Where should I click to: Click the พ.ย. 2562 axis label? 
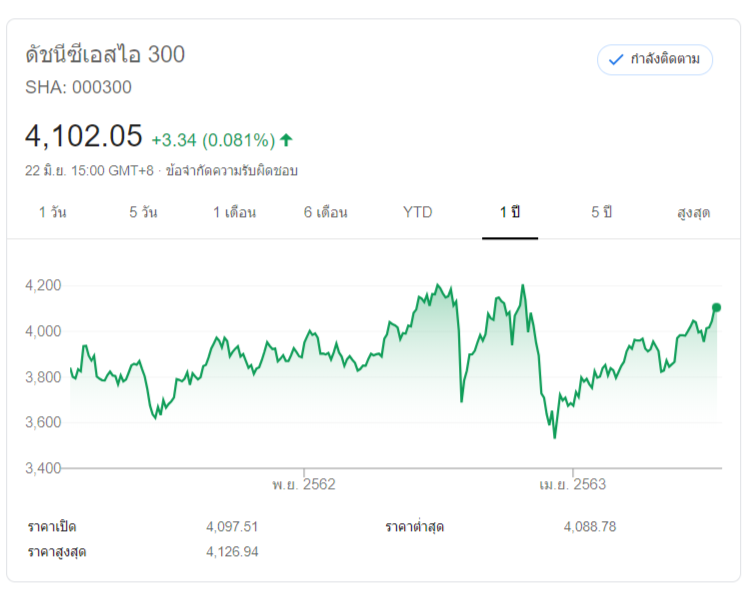[x=303, y=485]
